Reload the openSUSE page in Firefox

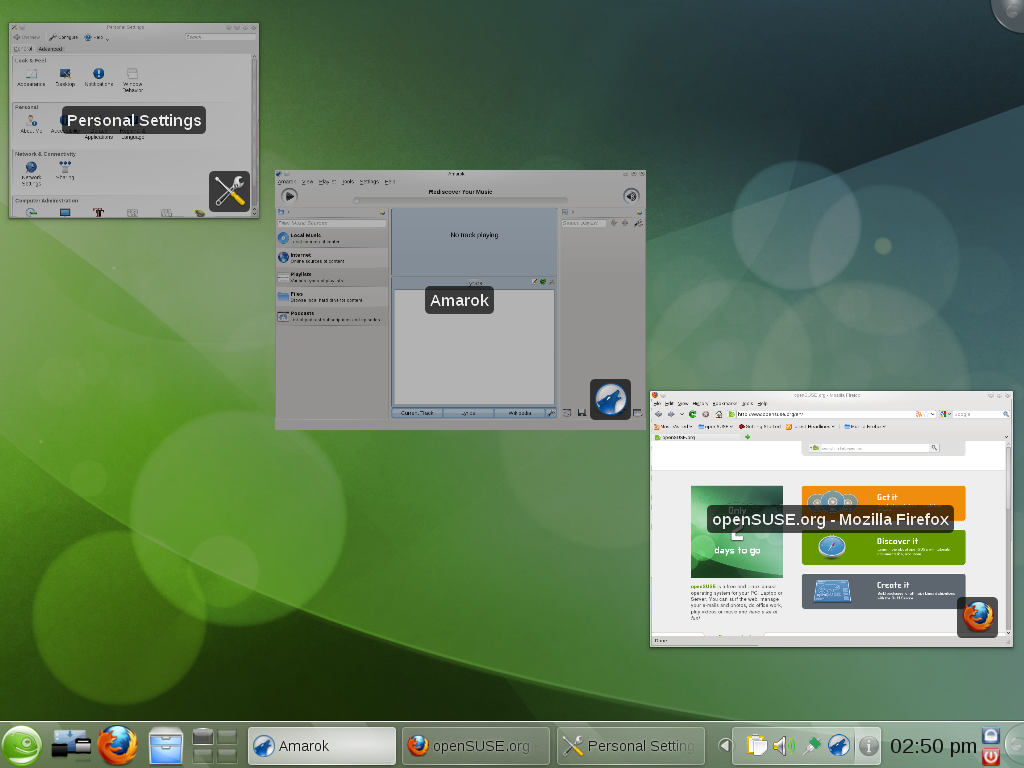point(691,414)
